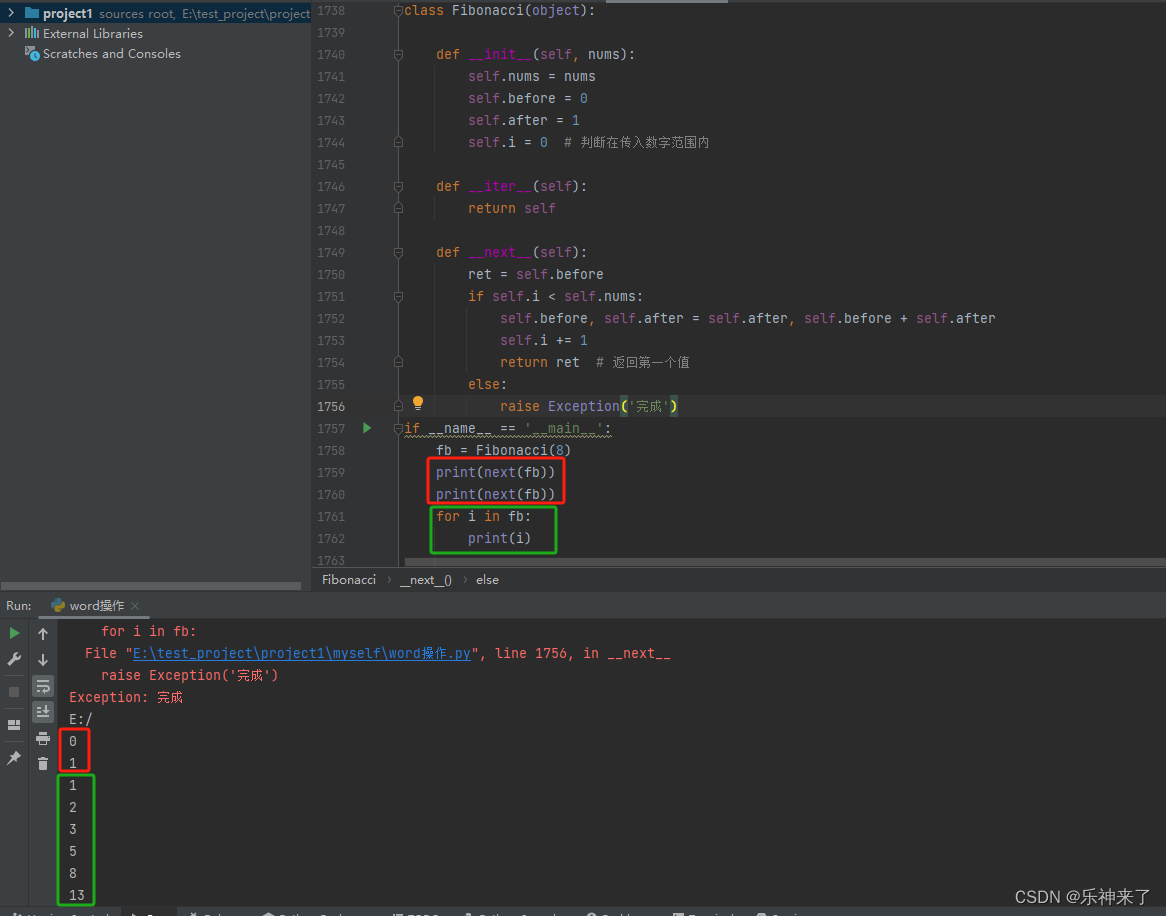Toggle scroll to end in Run console
This screenshot has width=1166, height=916.
[43, 712]
